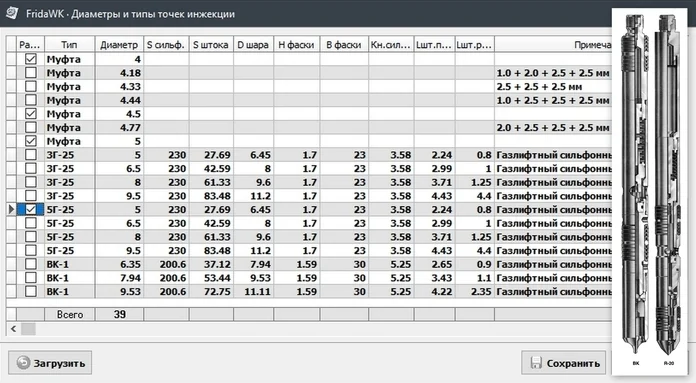Enable the Муфта 4.44 checkbox
Screen dimensions: 696x383
coord(31,100)
